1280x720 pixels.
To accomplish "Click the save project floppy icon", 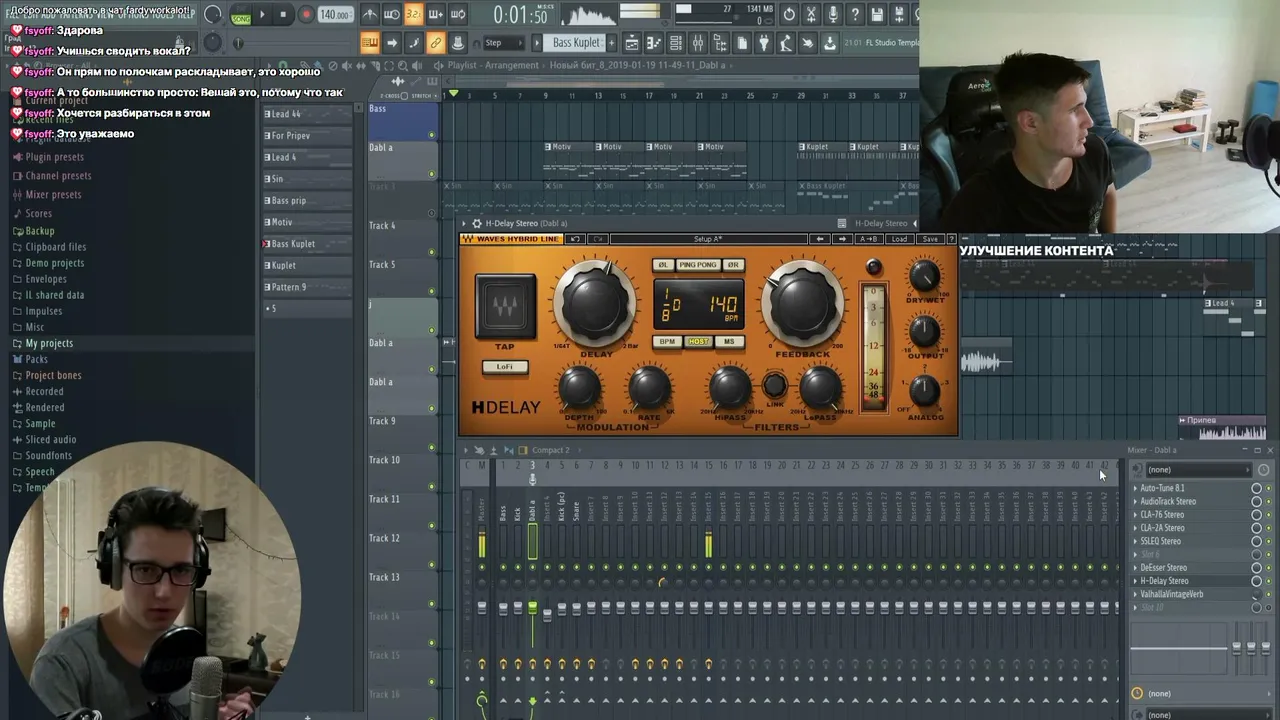I will click(877, 15).
